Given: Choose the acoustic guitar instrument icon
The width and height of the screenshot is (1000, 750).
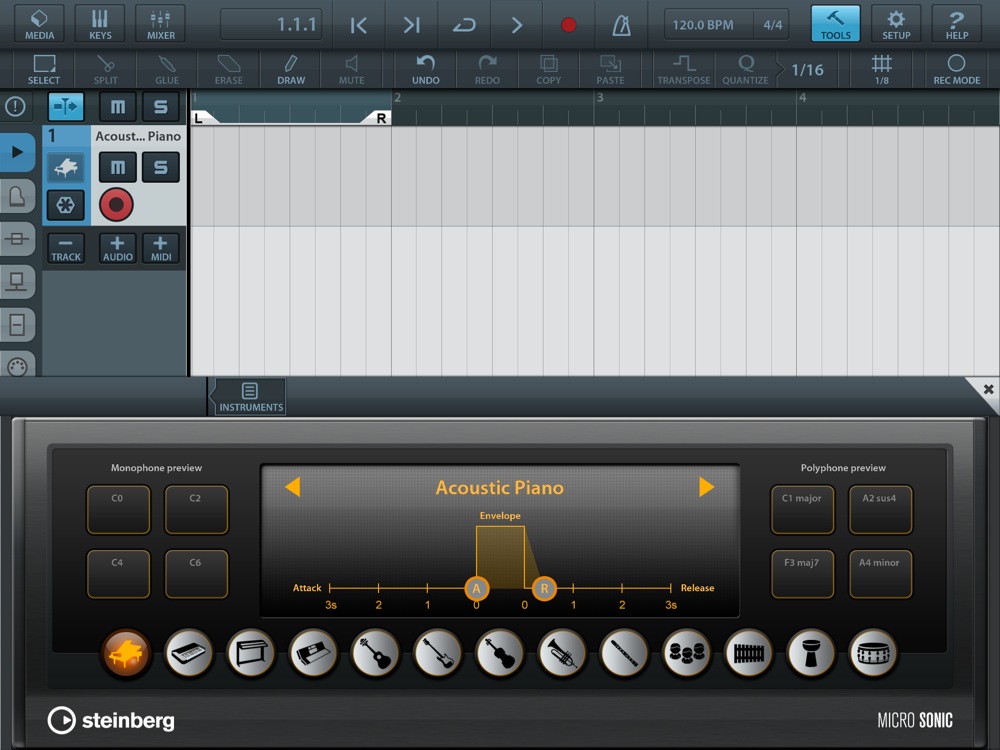Looking at the screenshot, I should [x=375, y=653].
